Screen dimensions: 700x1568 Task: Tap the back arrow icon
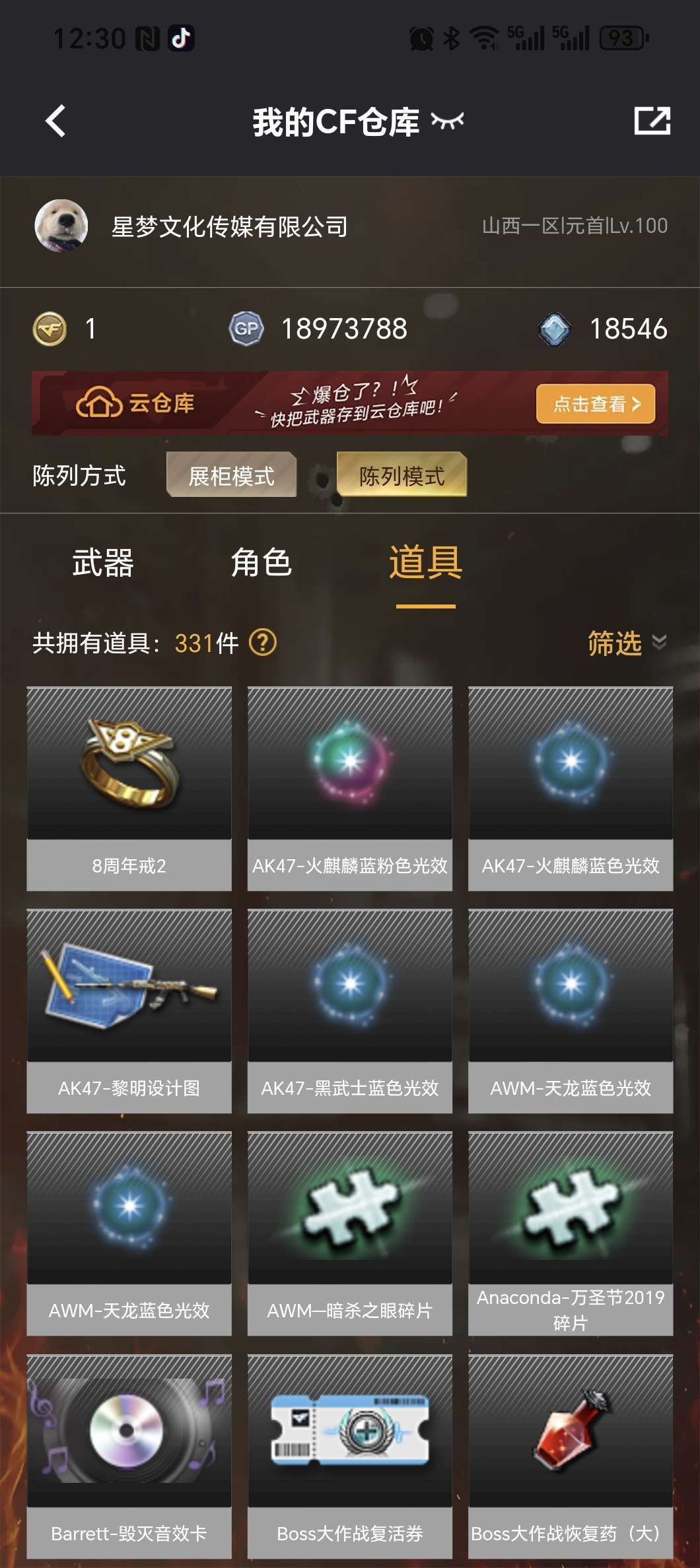[55, 121]
